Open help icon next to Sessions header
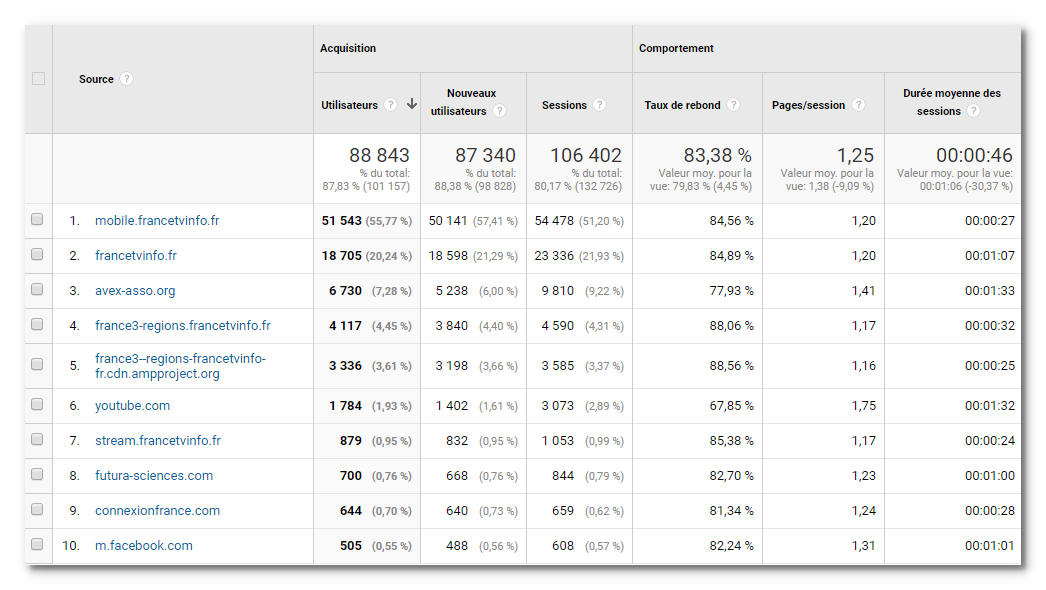The image size is (1046, 590). 600,105
